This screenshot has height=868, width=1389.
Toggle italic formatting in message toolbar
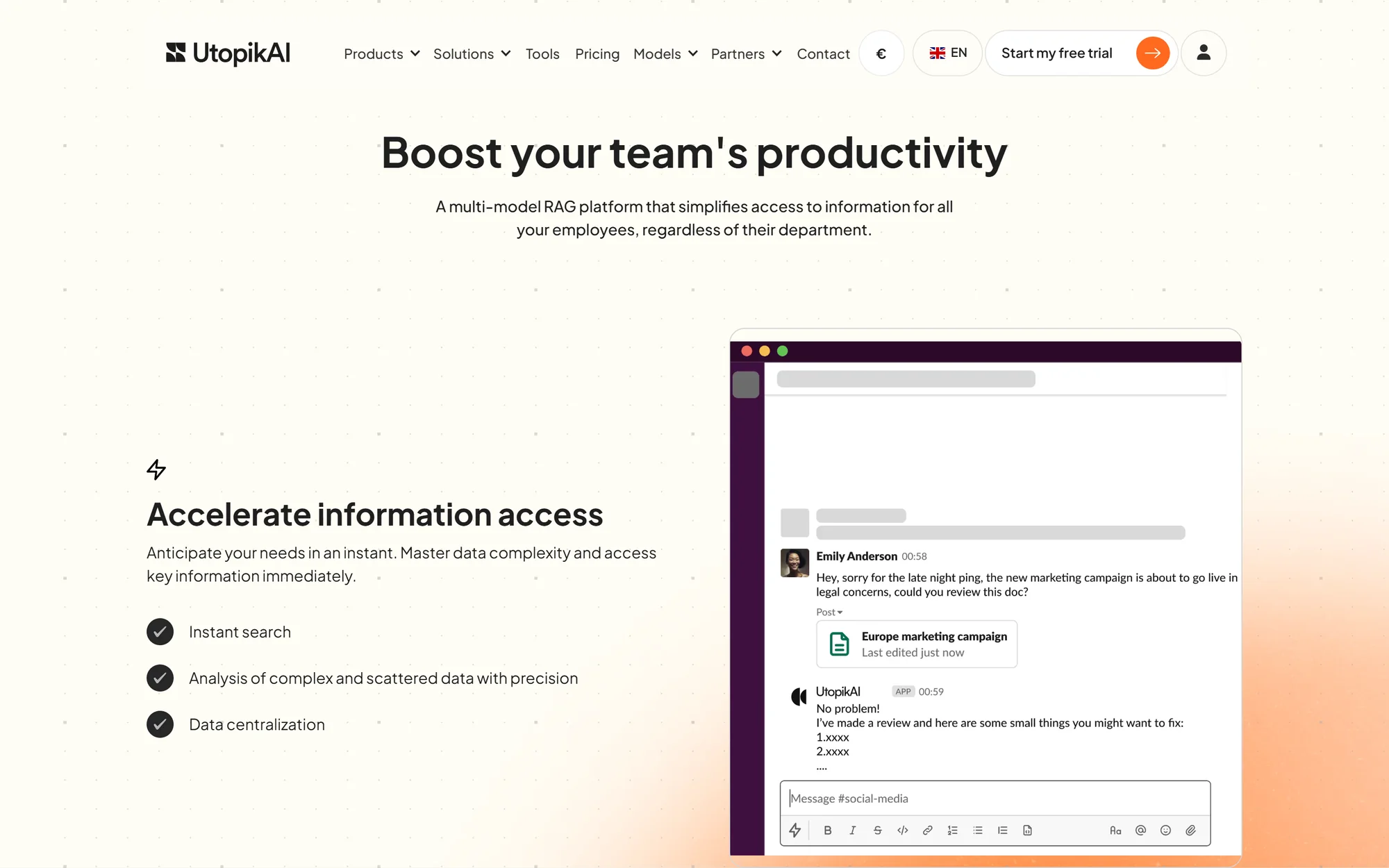852,830
